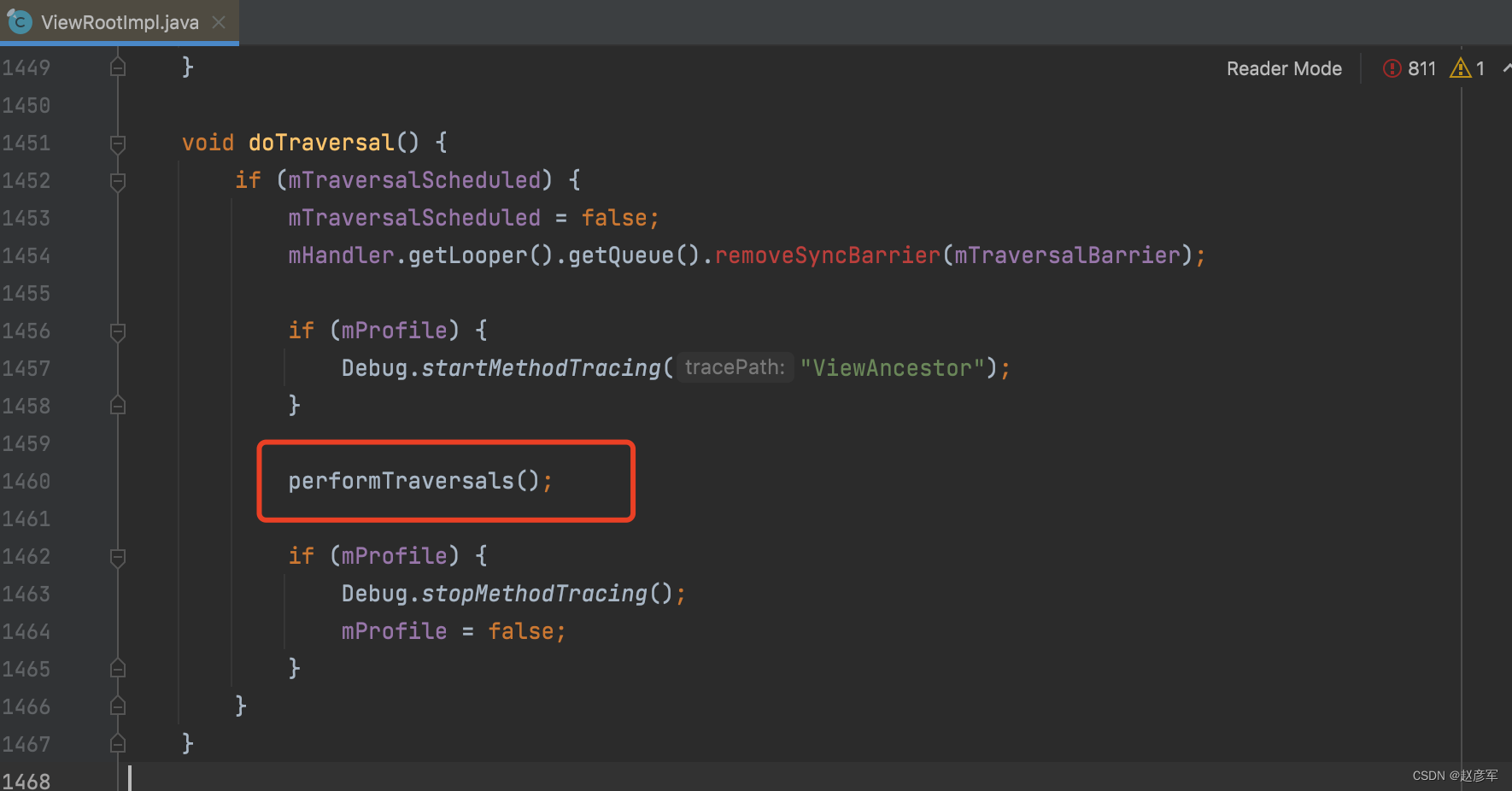1512x791 pixels.
Task: Open the 811 errors indicator
Action: coord(1409,68)
